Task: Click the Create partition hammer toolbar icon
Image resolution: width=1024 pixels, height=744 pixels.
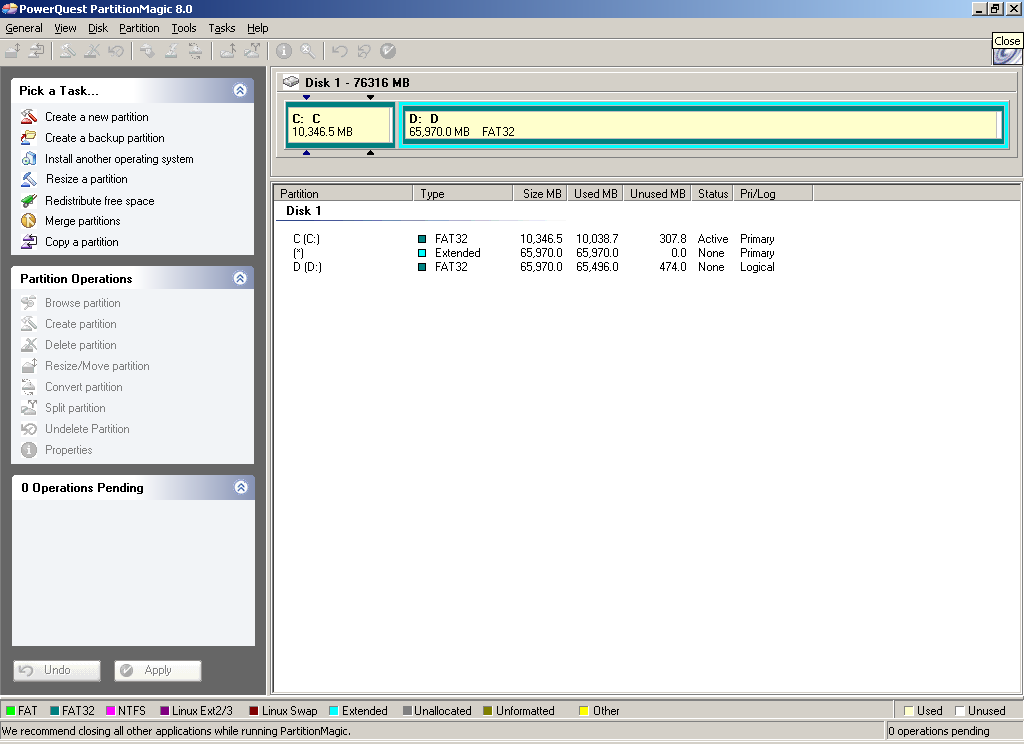Action: point(68,51)
